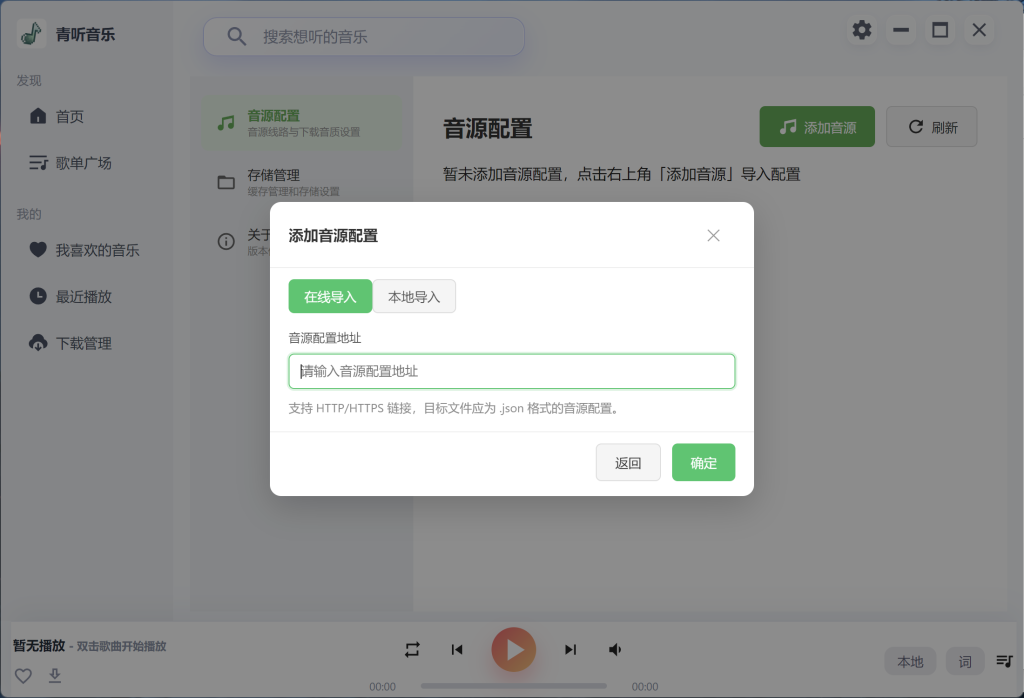Click the playback progress bar
Image resolution: width=1024 pixels, height=698 pixels.
(514, 686)
